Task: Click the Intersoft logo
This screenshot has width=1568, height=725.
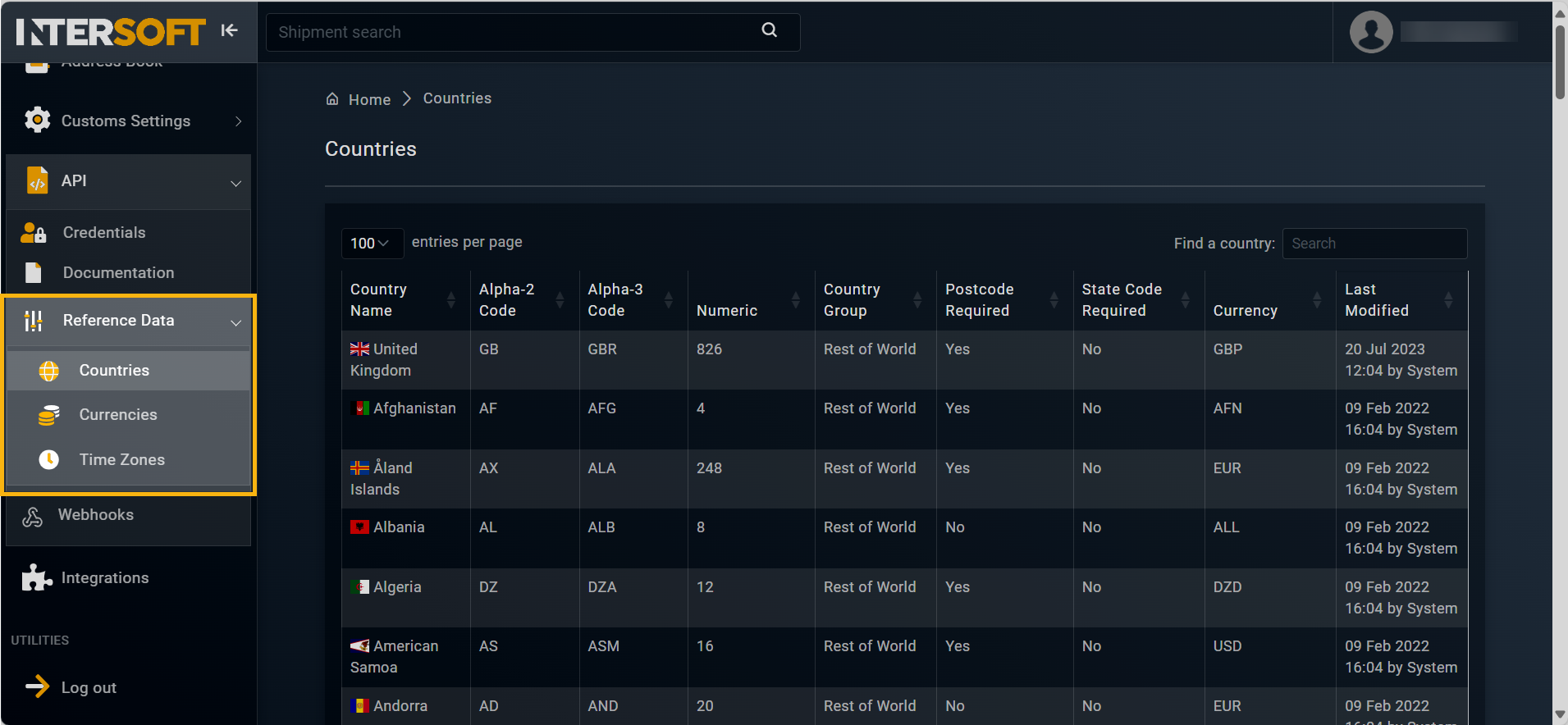Action: (111, 32)
